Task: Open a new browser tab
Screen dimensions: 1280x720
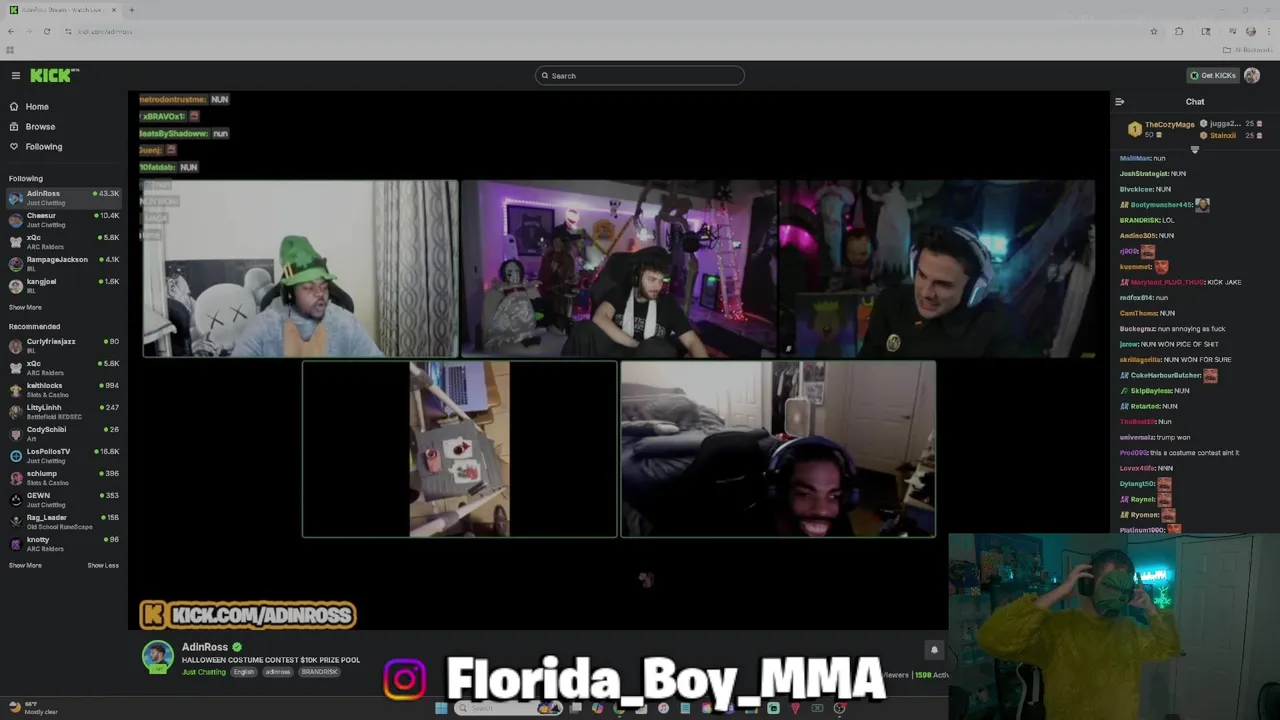Action: coord(131,10)
